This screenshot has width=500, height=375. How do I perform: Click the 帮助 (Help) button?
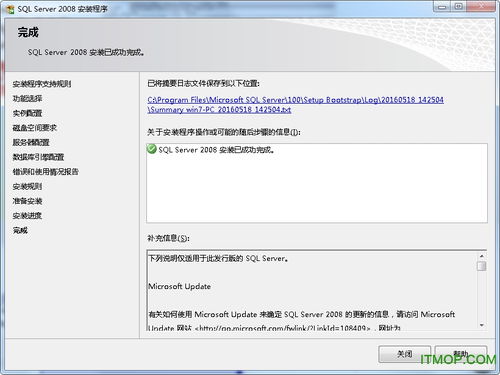pos(461,354)
